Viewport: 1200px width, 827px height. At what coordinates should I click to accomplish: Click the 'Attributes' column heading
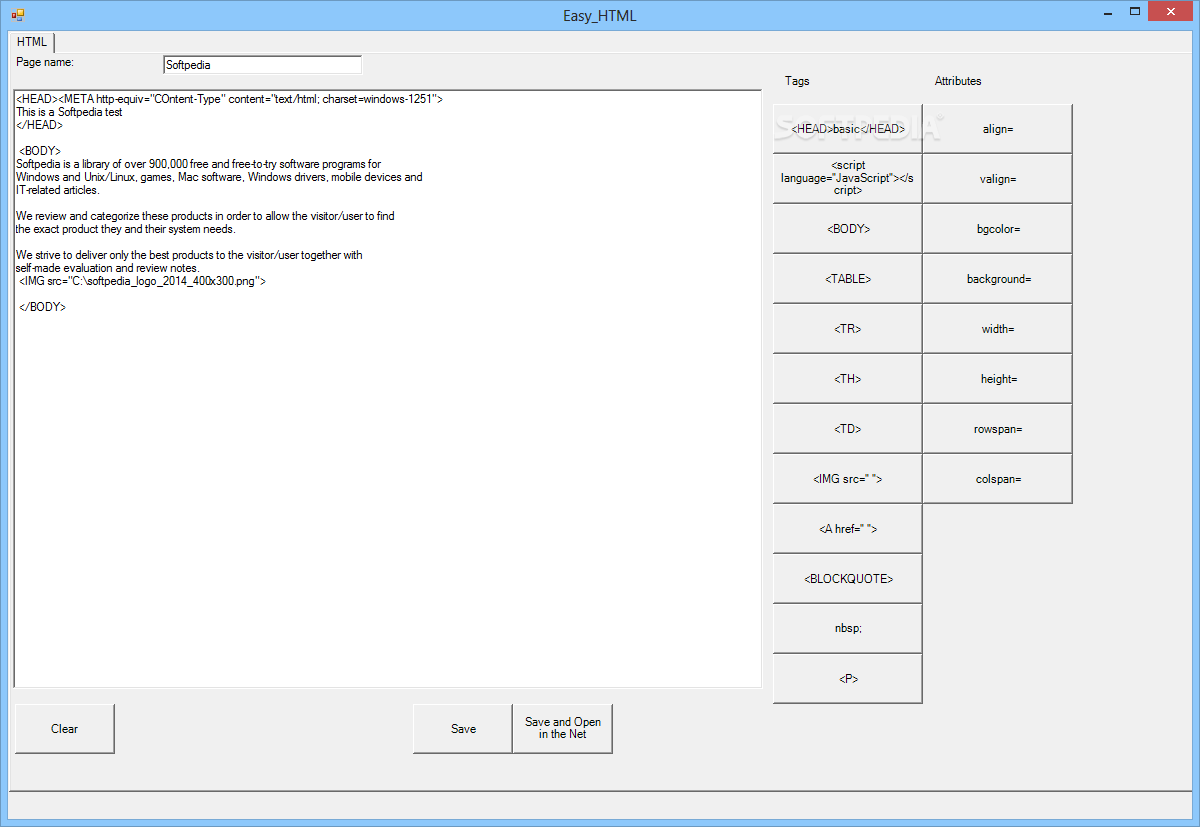(958, 81)
